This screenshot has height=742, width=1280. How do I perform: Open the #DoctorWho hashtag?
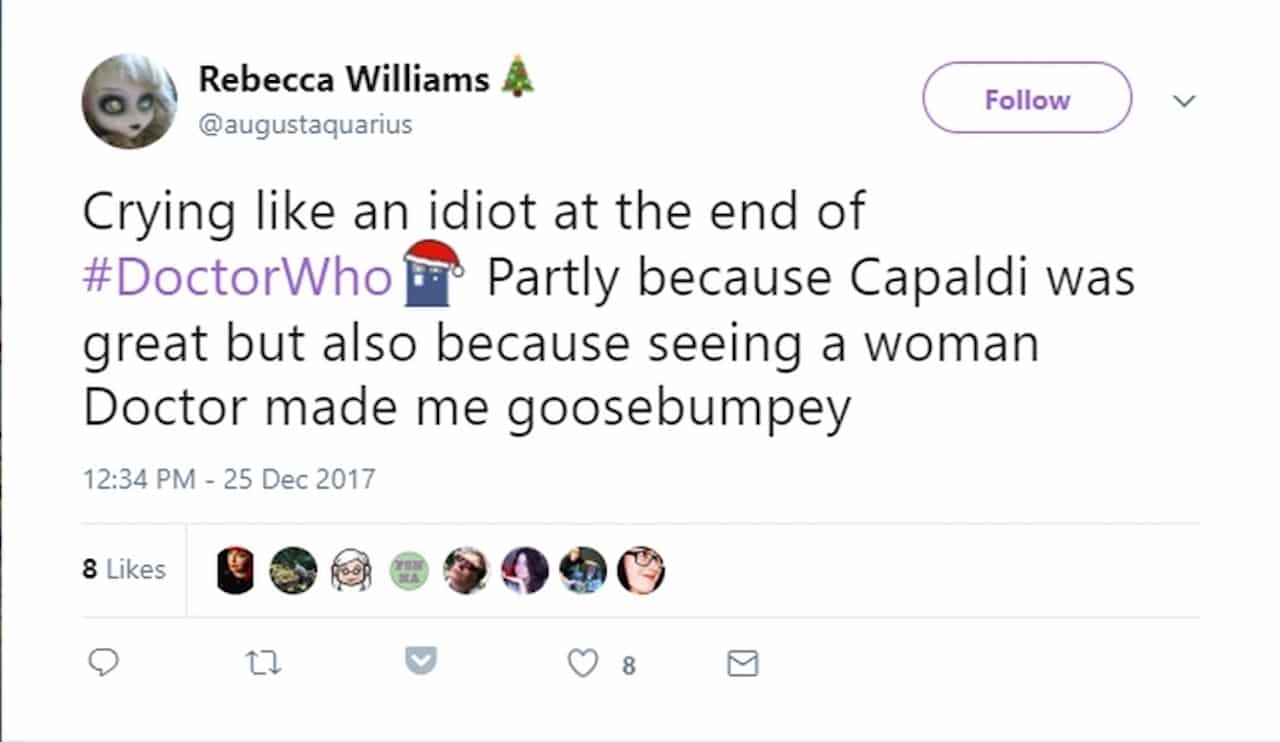tap(236, 278)
